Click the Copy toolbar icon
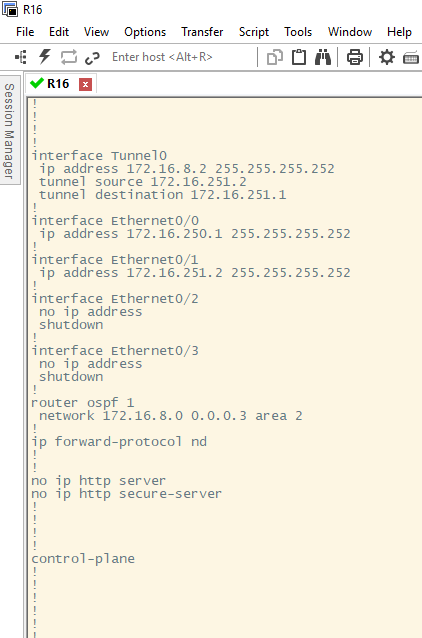 [275, 57]
